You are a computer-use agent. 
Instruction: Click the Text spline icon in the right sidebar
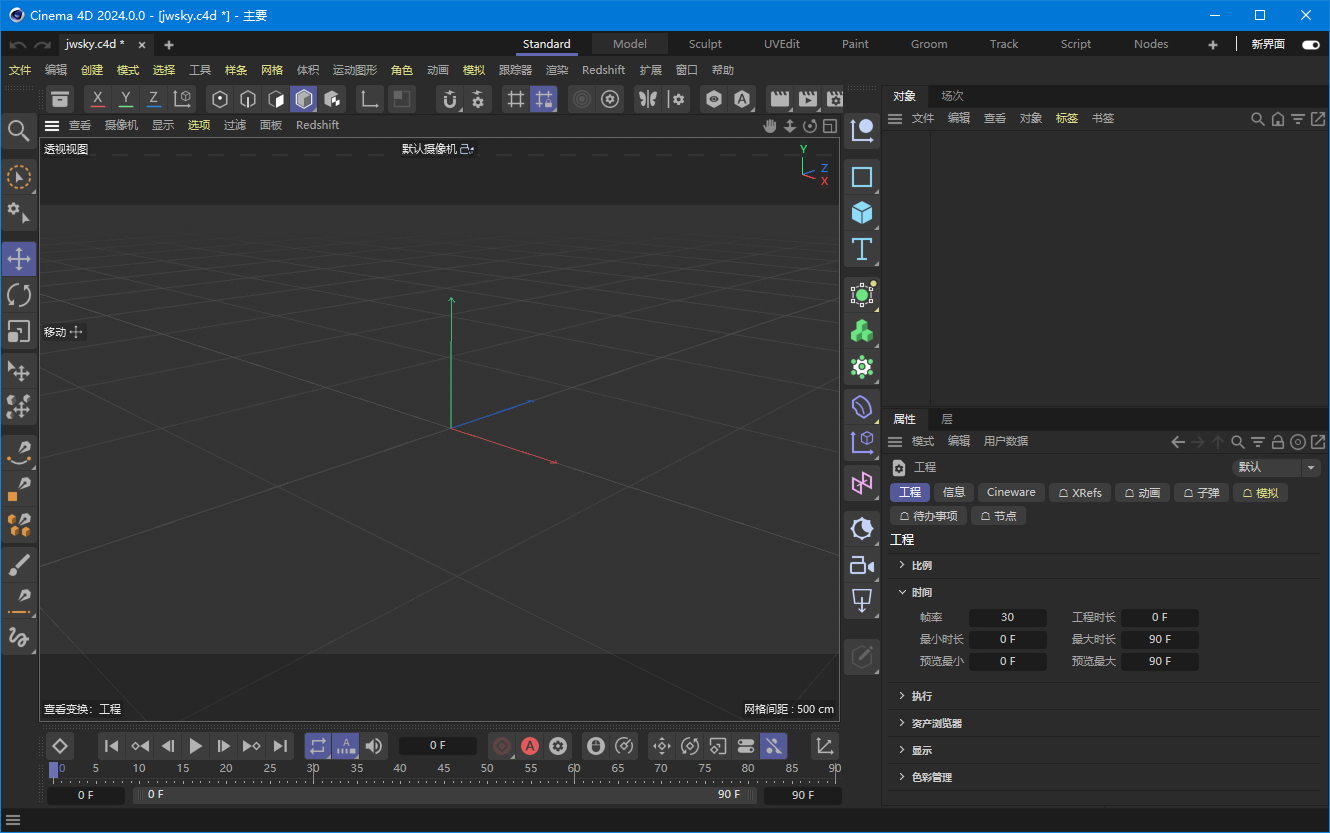click(861, 249)
